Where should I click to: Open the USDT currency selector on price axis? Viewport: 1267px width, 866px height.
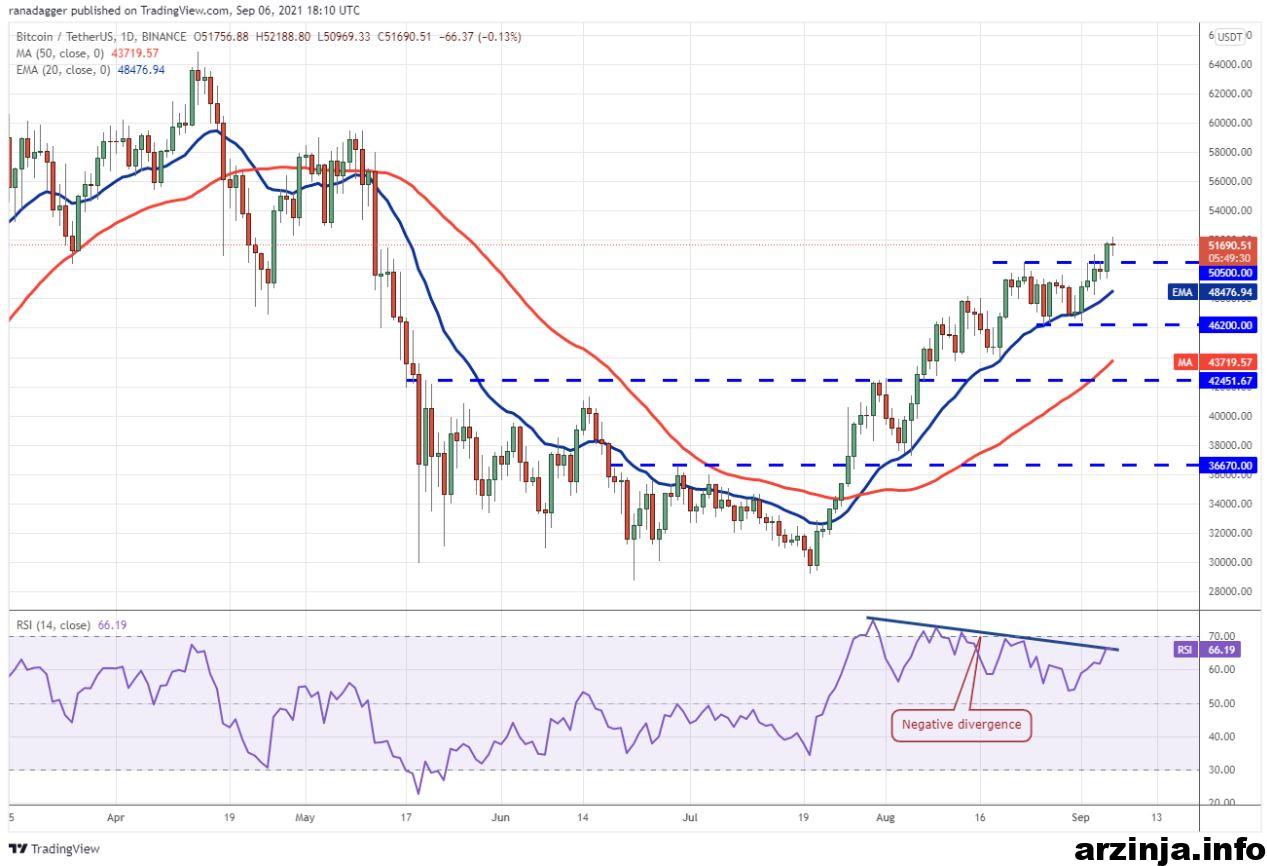coord(1230,37)
